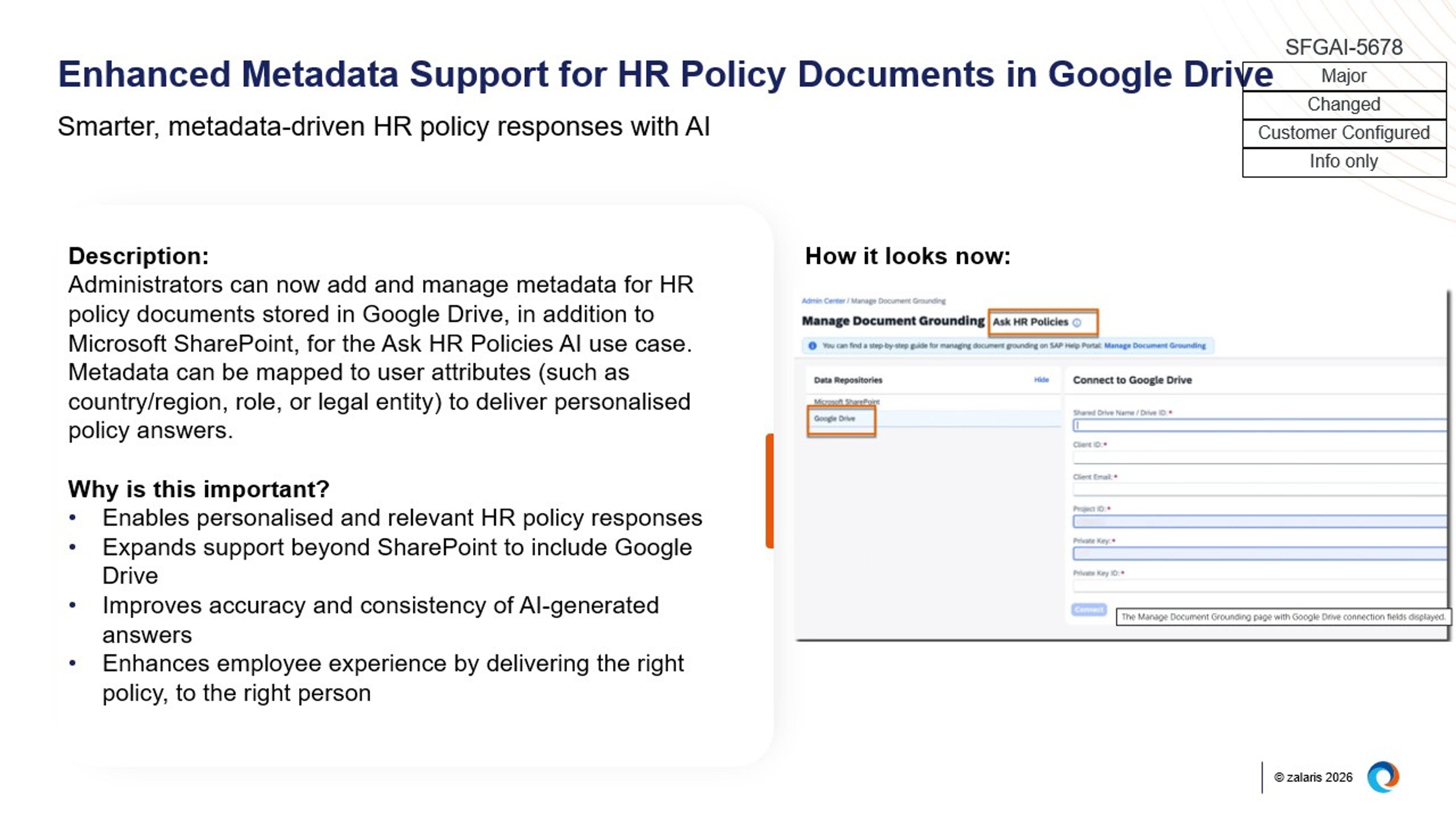This screenshot has width=1456, height=819.
Task: Click the bullet Enables personalised and relevant HR policy responses
Action: point(402,518)
